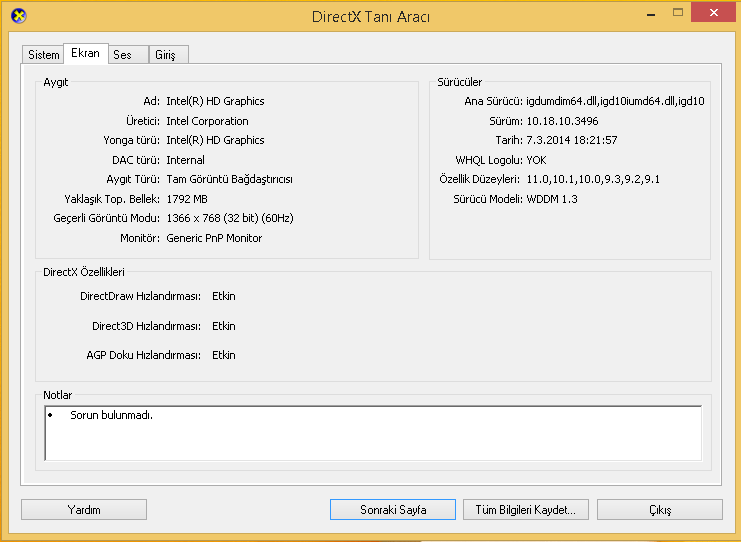Viewport: 741px width, 542px height.
Task: Close the DirectX Tanı Aracı window
Action: (x=714, y=13)
